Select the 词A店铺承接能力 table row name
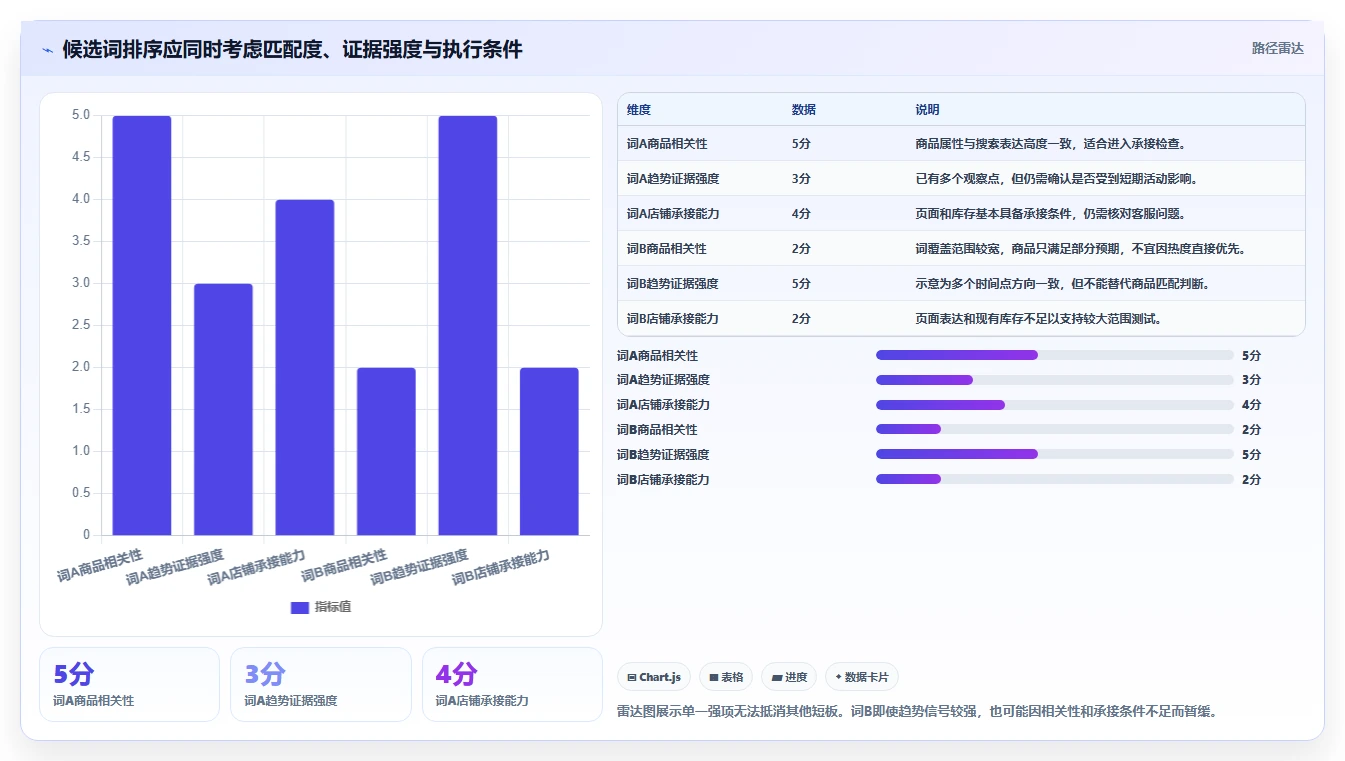 673,214
